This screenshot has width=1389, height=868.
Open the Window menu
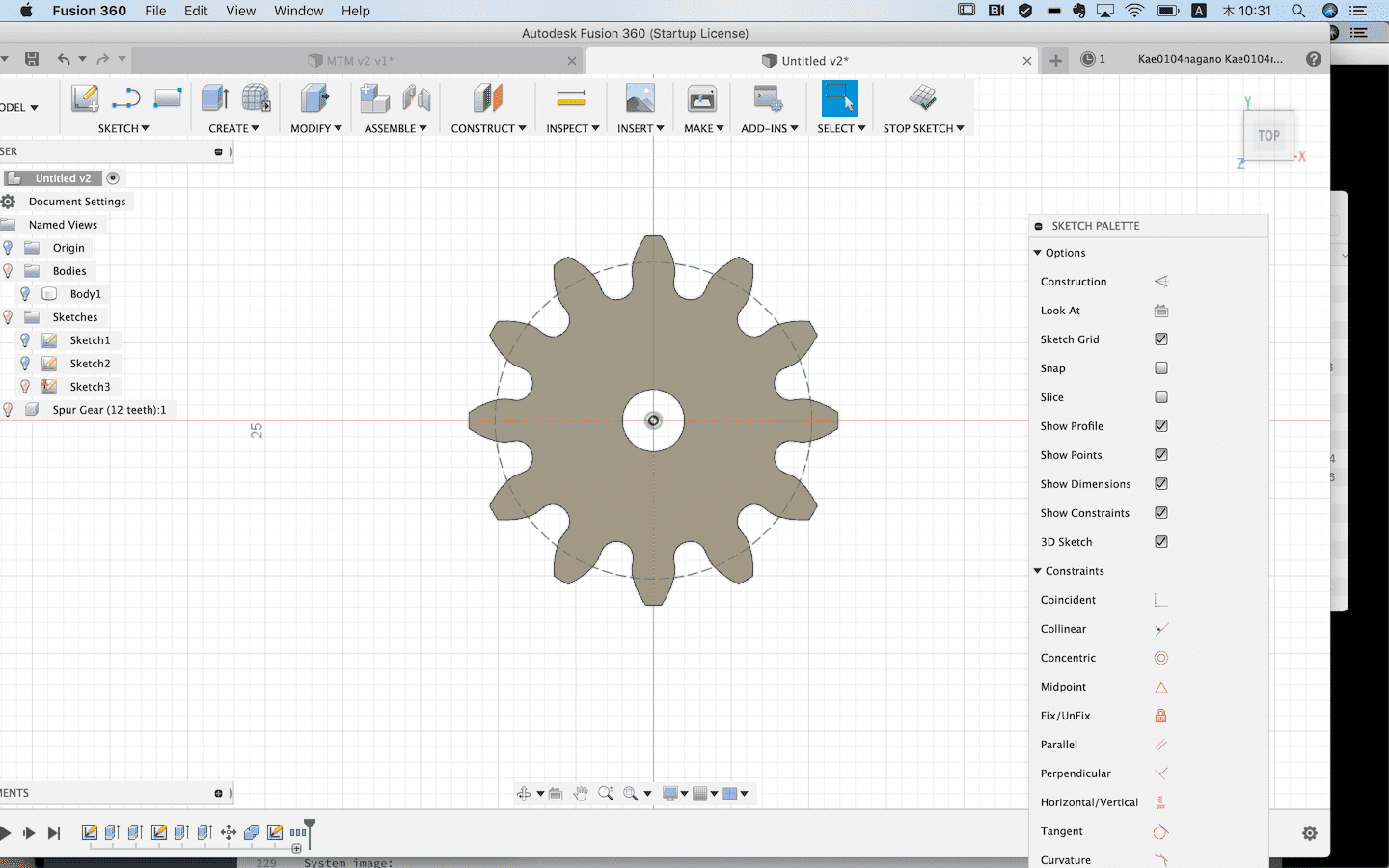(x=298, y=11)
